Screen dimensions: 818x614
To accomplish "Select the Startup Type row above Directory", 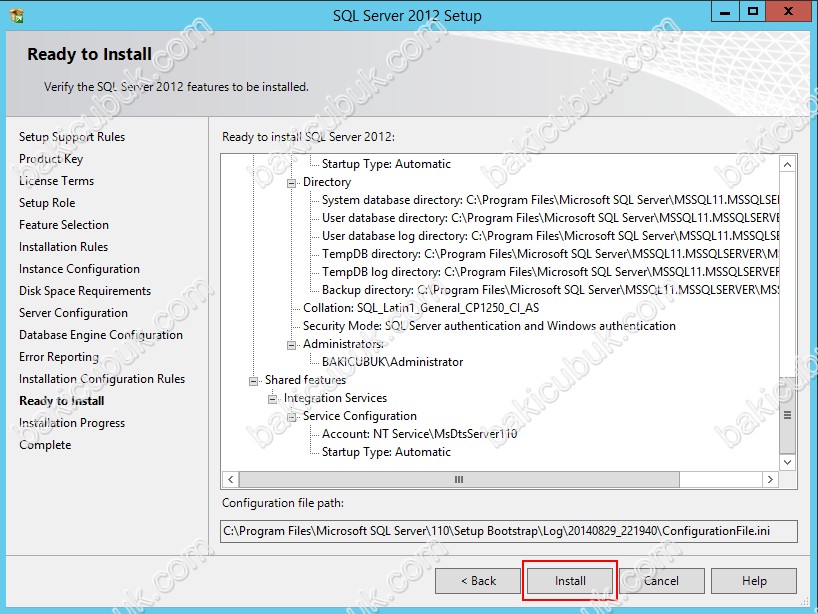I will click(x=386, y=164).
